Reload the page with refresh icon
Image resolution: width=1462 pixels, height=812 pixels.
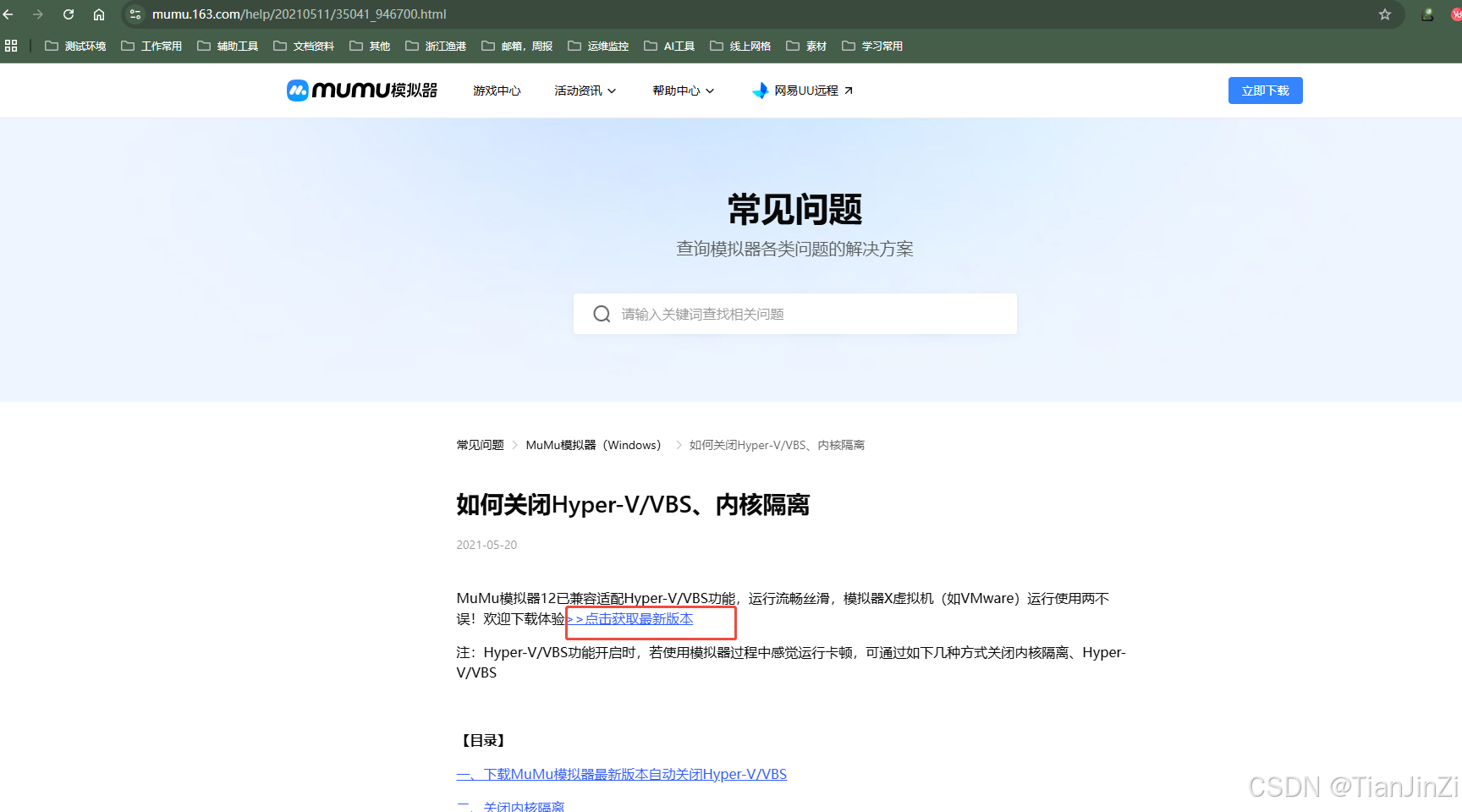69,14
